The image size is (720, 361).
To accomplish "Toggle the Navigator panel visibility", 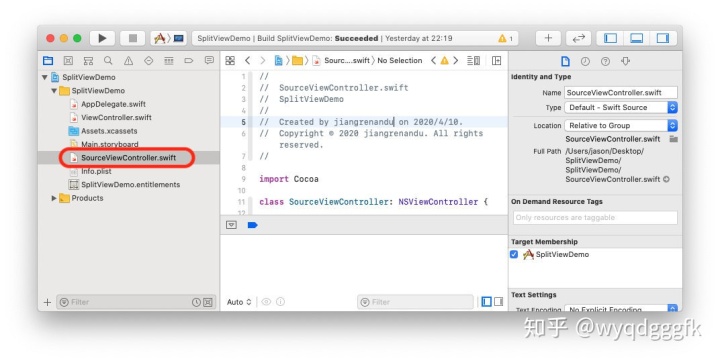I will pos(610,38).
